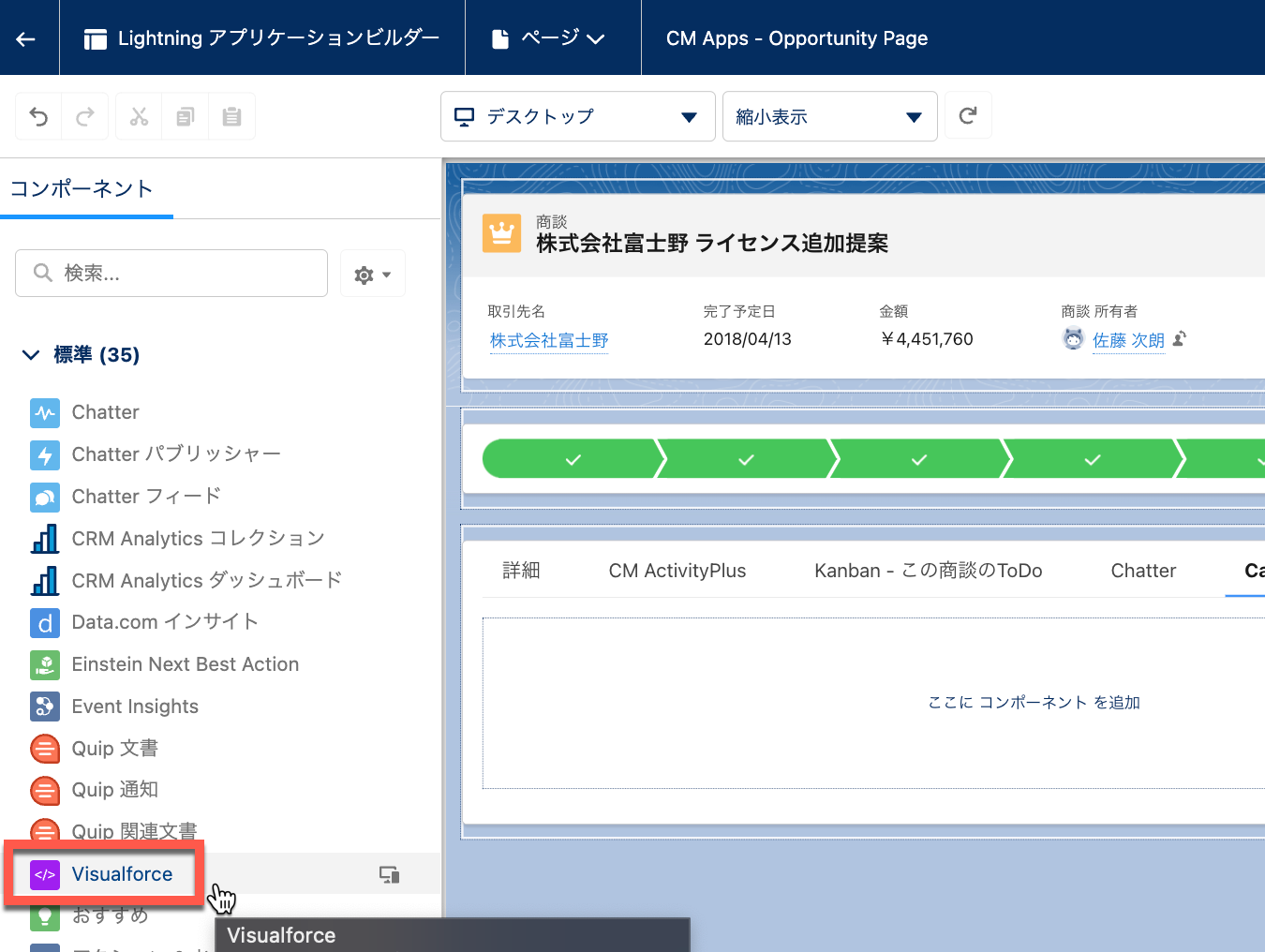
Task: Click the Quip 文書 label
Action: pyautogui.click(x=115, y=749)
